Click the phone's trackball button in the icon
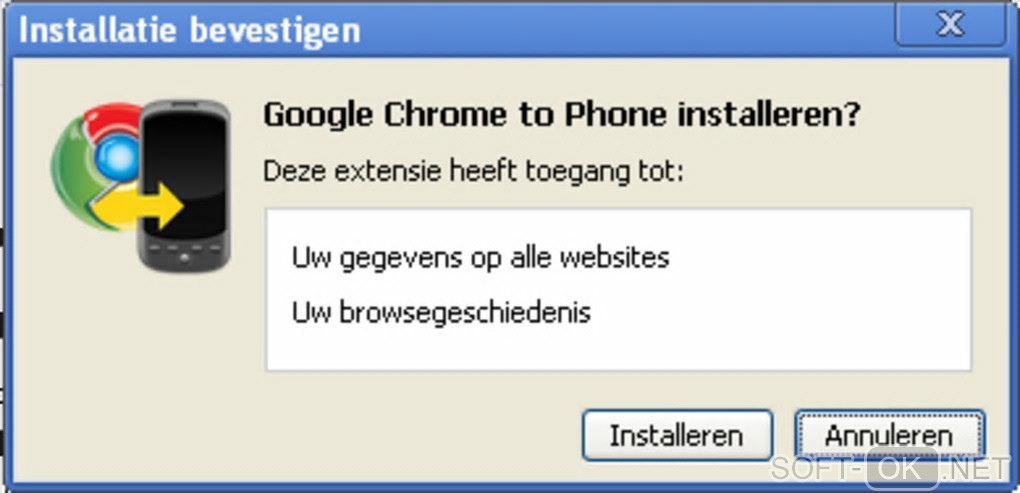This screenshot has height=493, width=1020. pos(184,258)
